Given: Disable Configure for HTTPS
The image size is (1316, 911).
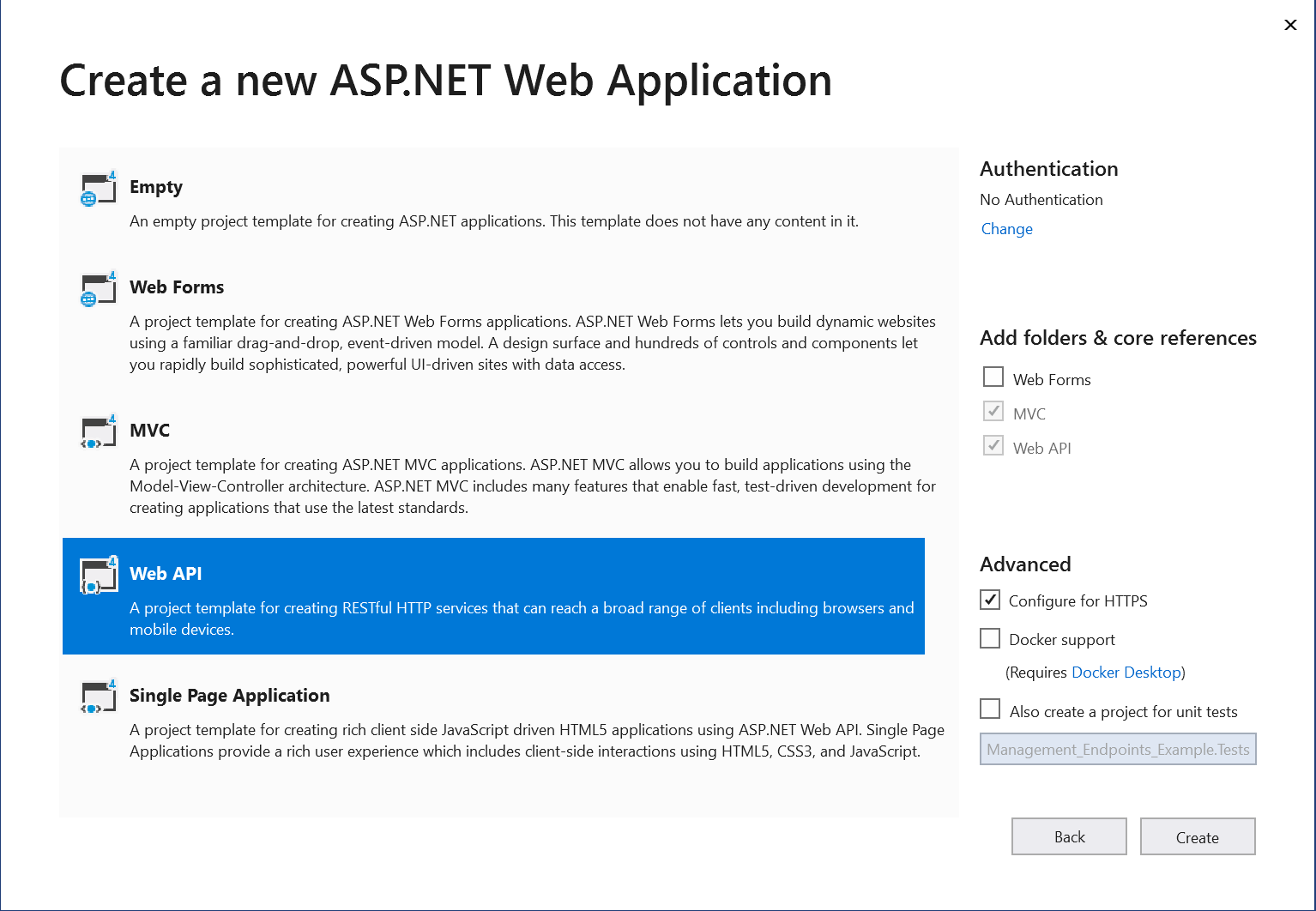Looking at the screenshot, I should [x=989, y=600].
